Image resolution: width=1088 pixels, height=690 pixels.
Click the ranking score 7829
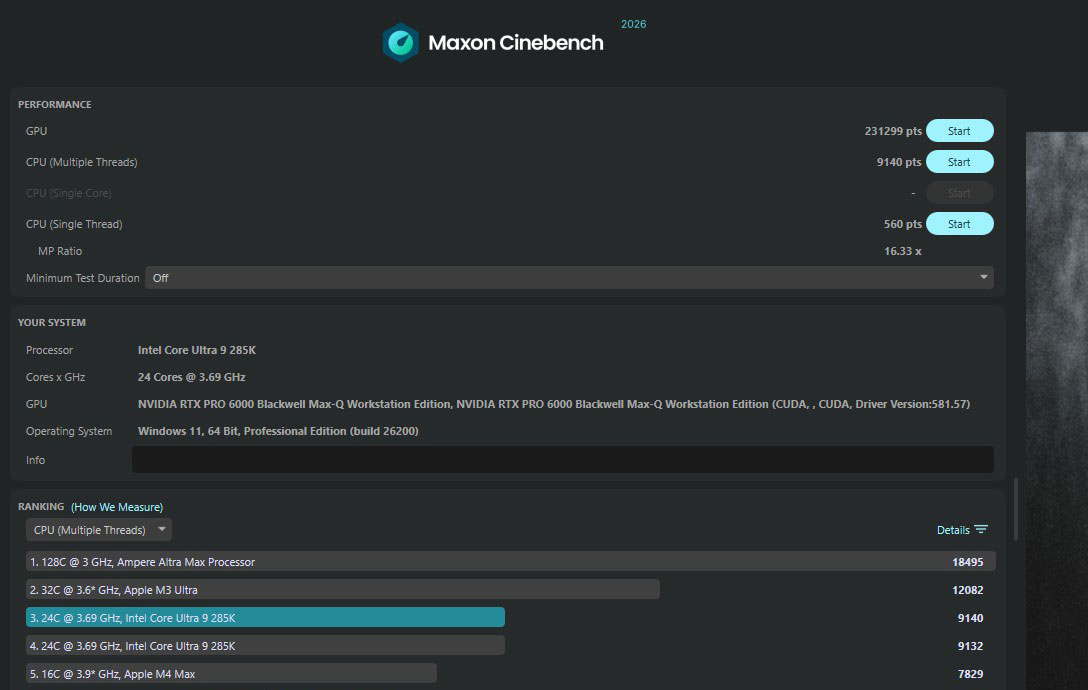[970, 674]
